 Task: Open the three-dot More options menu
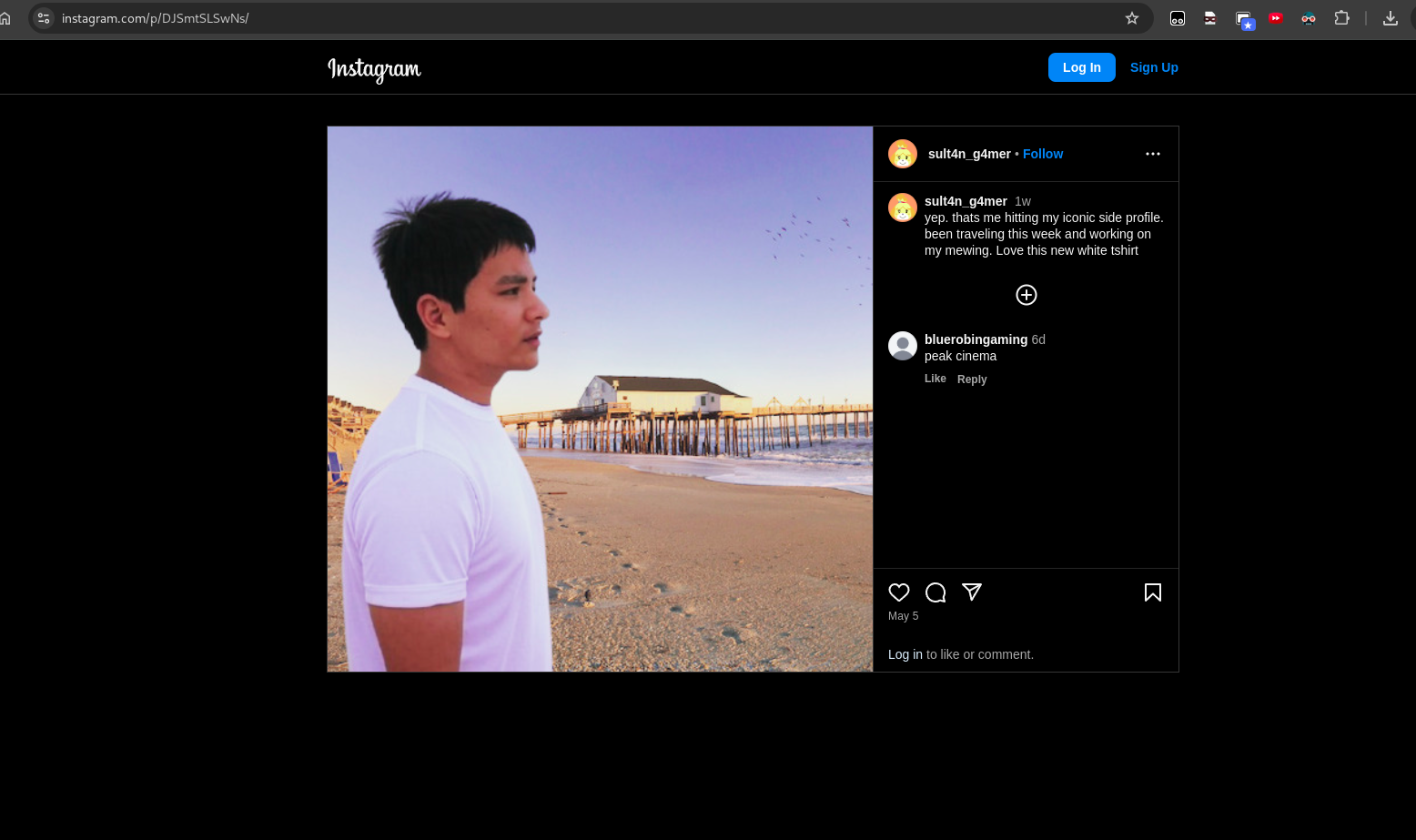tap(1152, 154)
